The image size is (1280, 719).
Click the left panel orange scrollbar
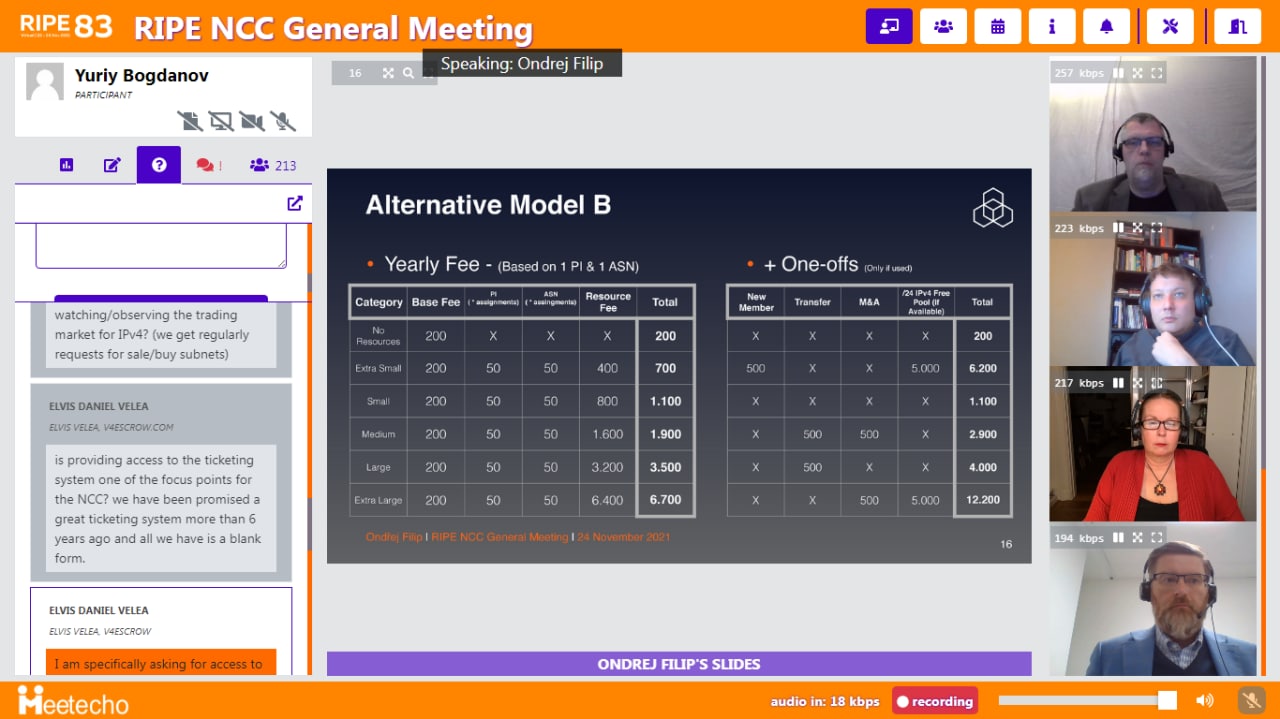[x=310, y=450]
